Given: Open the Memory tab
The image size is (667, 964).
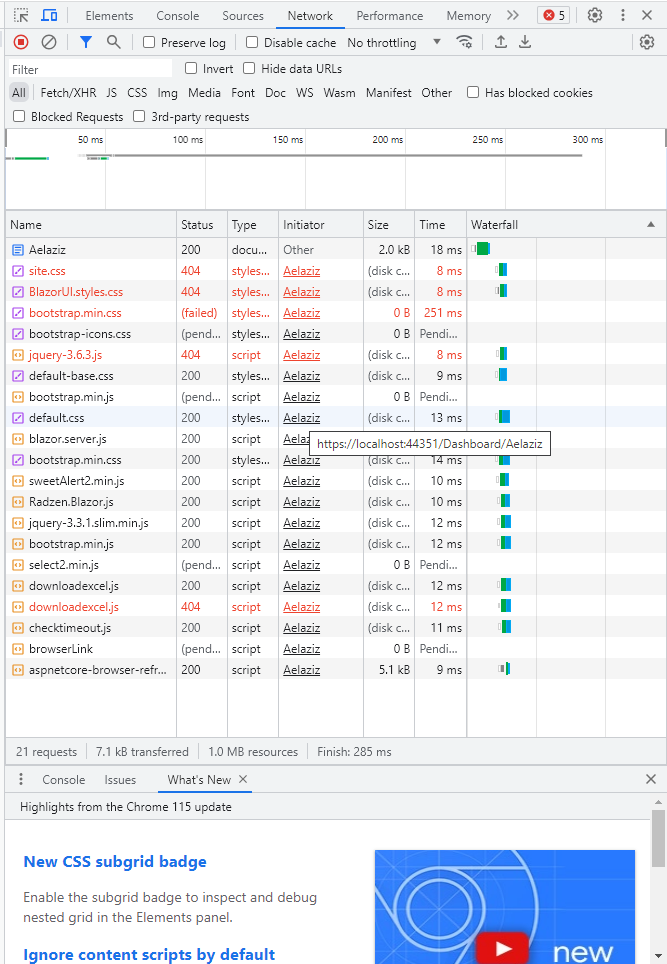Looking at the screenshot, I should point(468,15).
